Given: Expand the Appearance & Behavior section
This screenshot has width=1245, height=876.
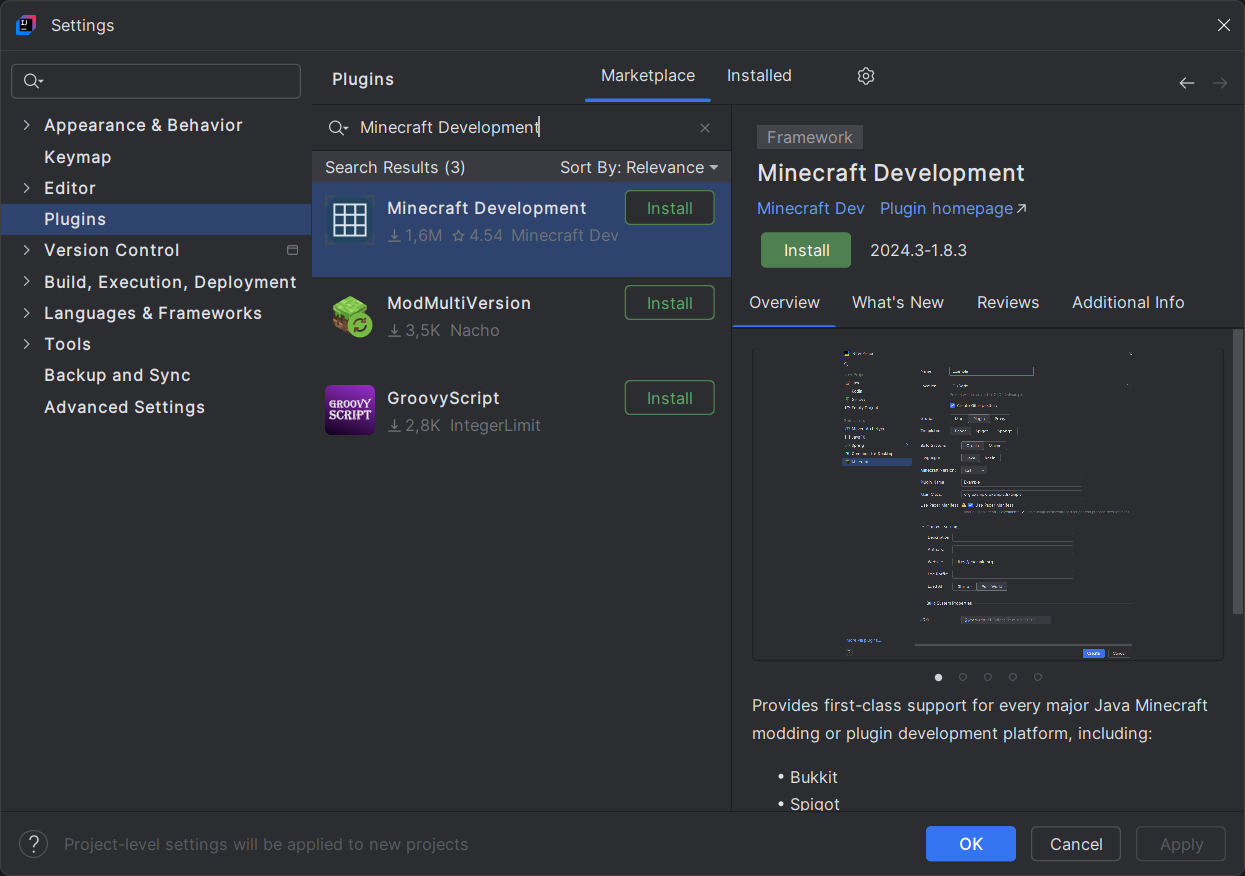Looking at the screenshot, I should point(27,125).
